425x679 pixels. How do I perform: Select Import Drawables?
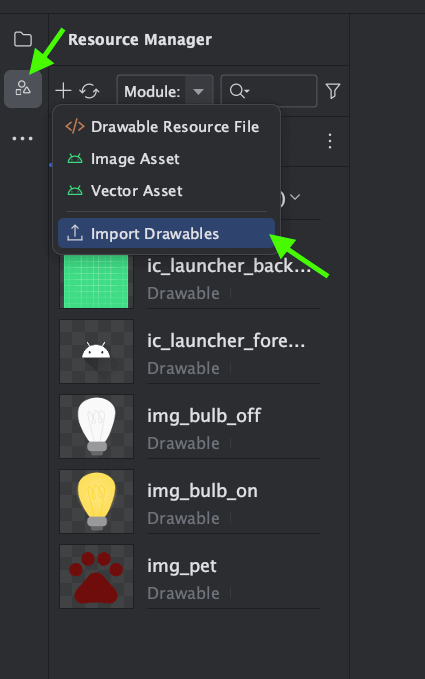coord(166,233)
